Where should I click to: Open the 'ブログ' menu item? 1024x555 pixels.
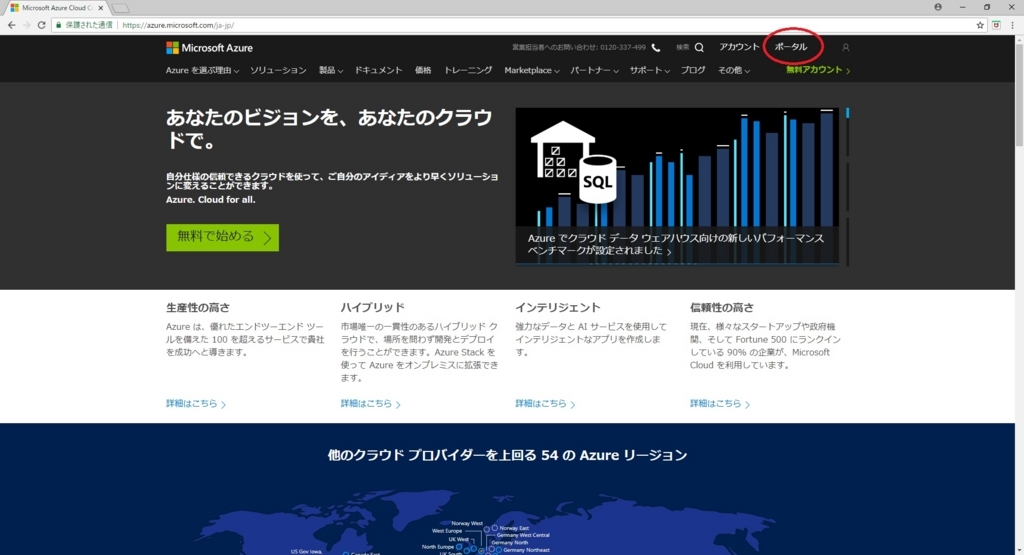click(693, 71)
